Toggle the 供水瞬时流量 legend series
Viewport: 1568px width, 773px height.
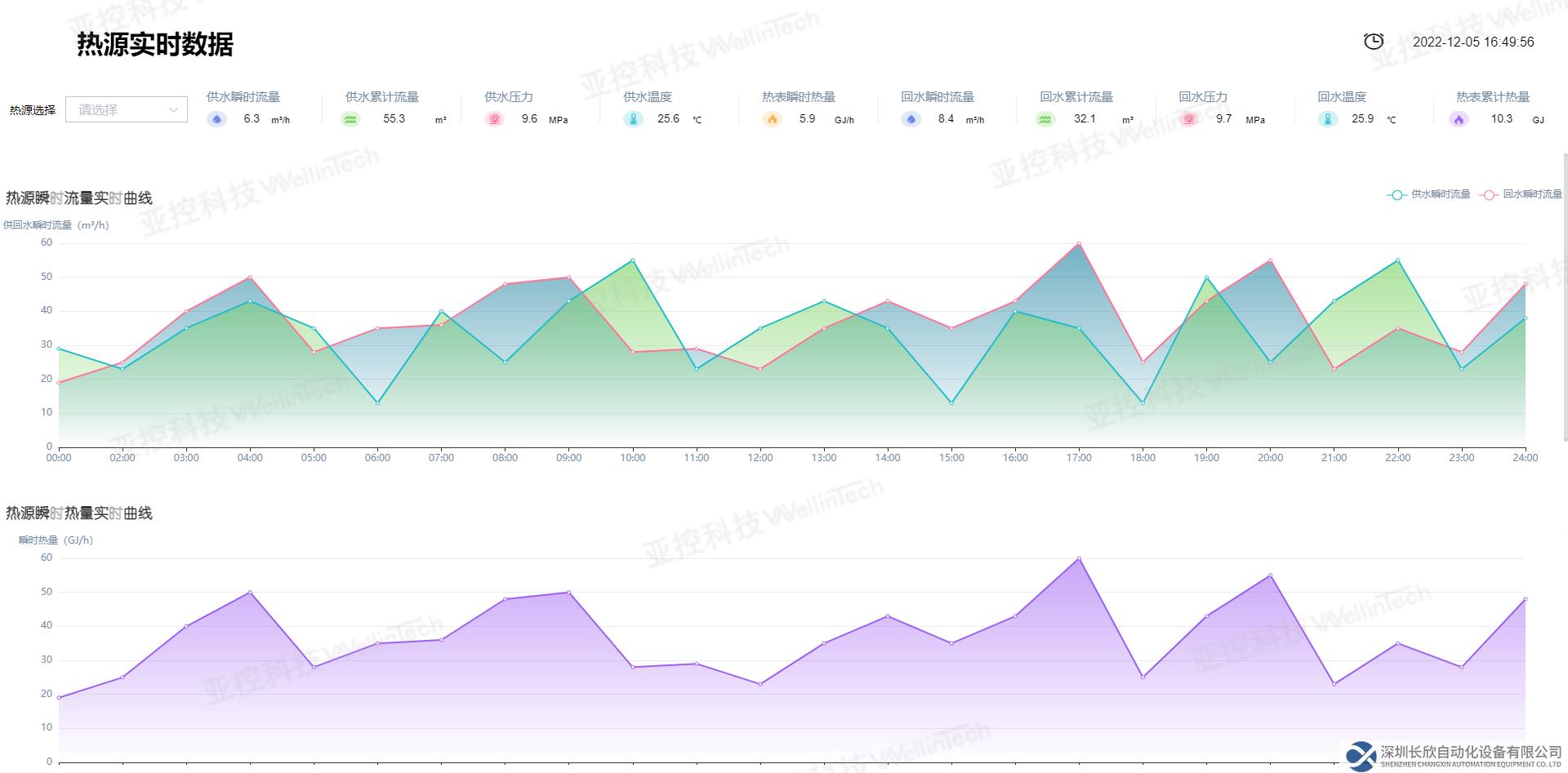(1429, 194)
